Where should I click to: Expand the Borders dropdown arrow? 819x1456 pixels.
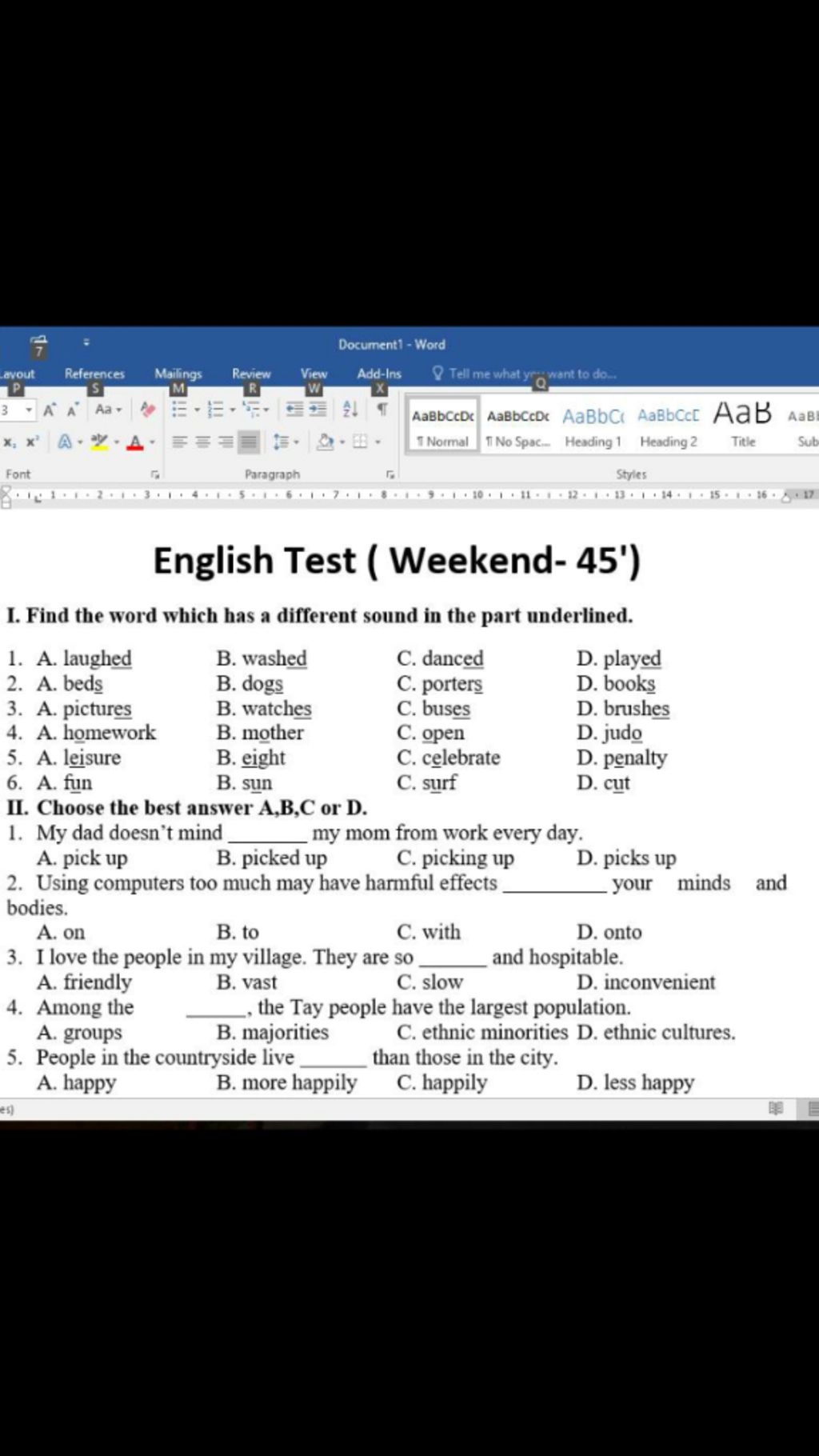coord(378,442)
